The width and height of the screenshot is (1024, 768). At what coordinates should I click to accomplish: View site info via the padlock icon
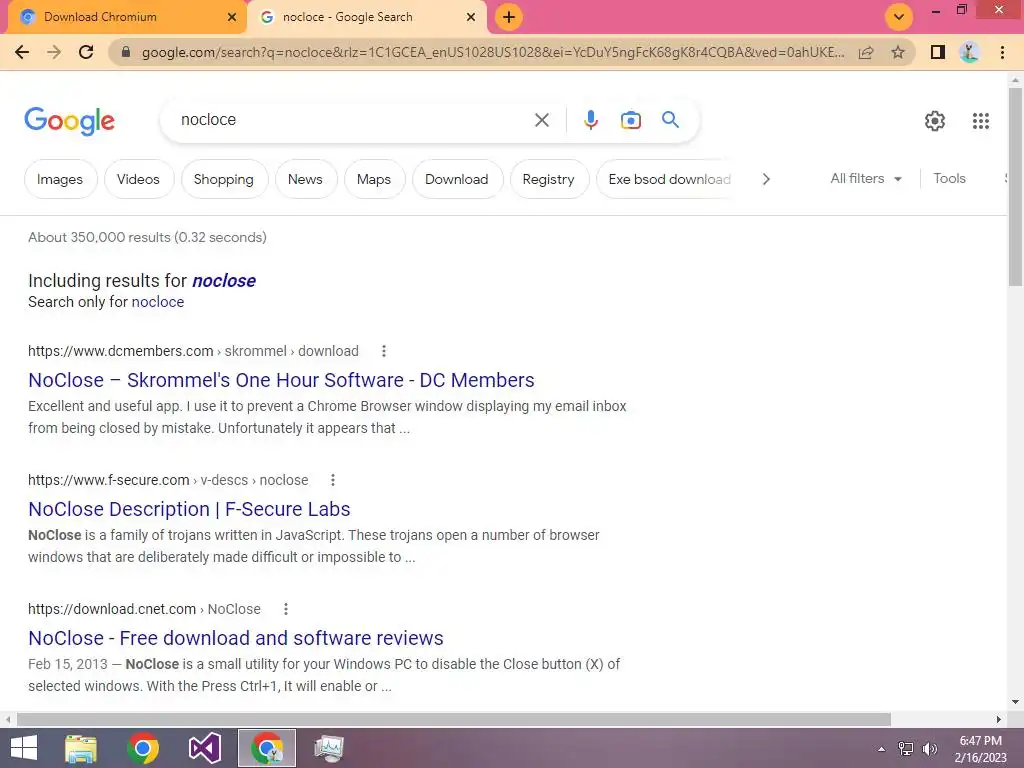pos(126,52)
